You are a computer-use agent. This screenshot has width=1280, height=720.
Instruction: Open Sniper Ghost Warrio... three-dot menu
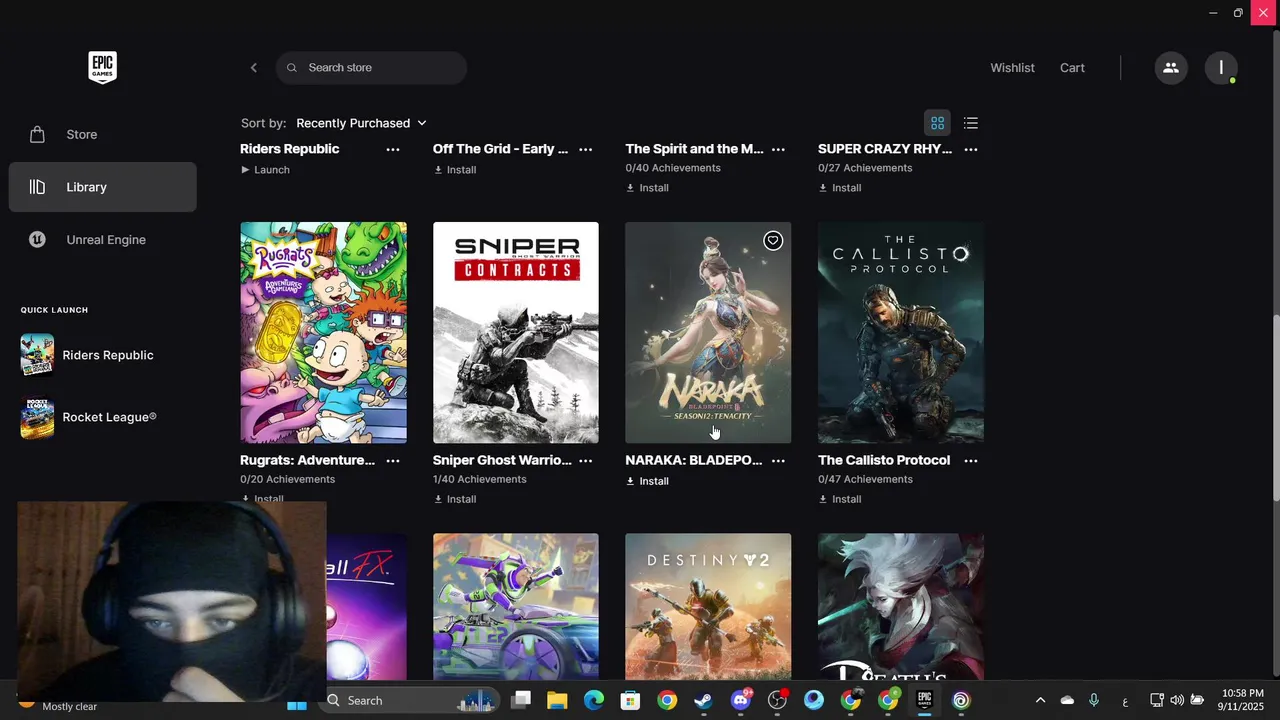click(x=586, y=461)
